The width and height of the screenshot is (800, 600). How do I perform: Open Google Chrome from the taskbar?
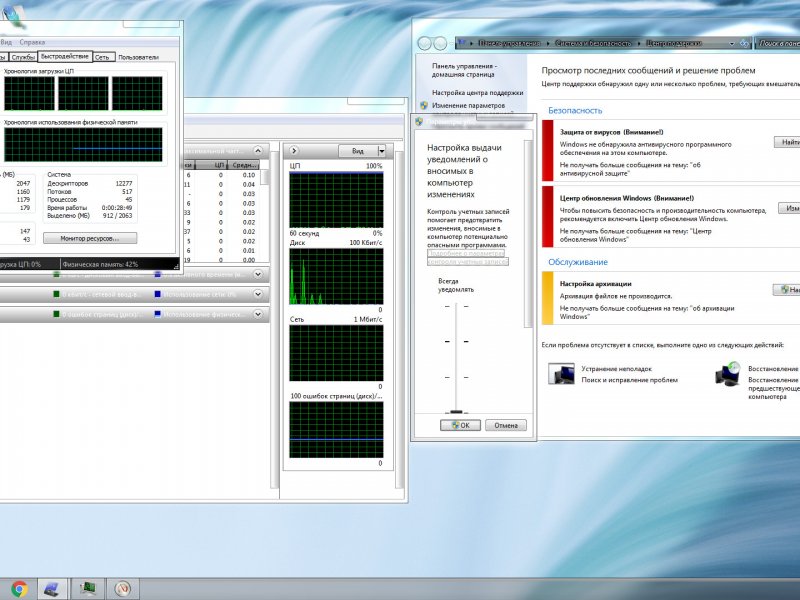coord(19,589)
